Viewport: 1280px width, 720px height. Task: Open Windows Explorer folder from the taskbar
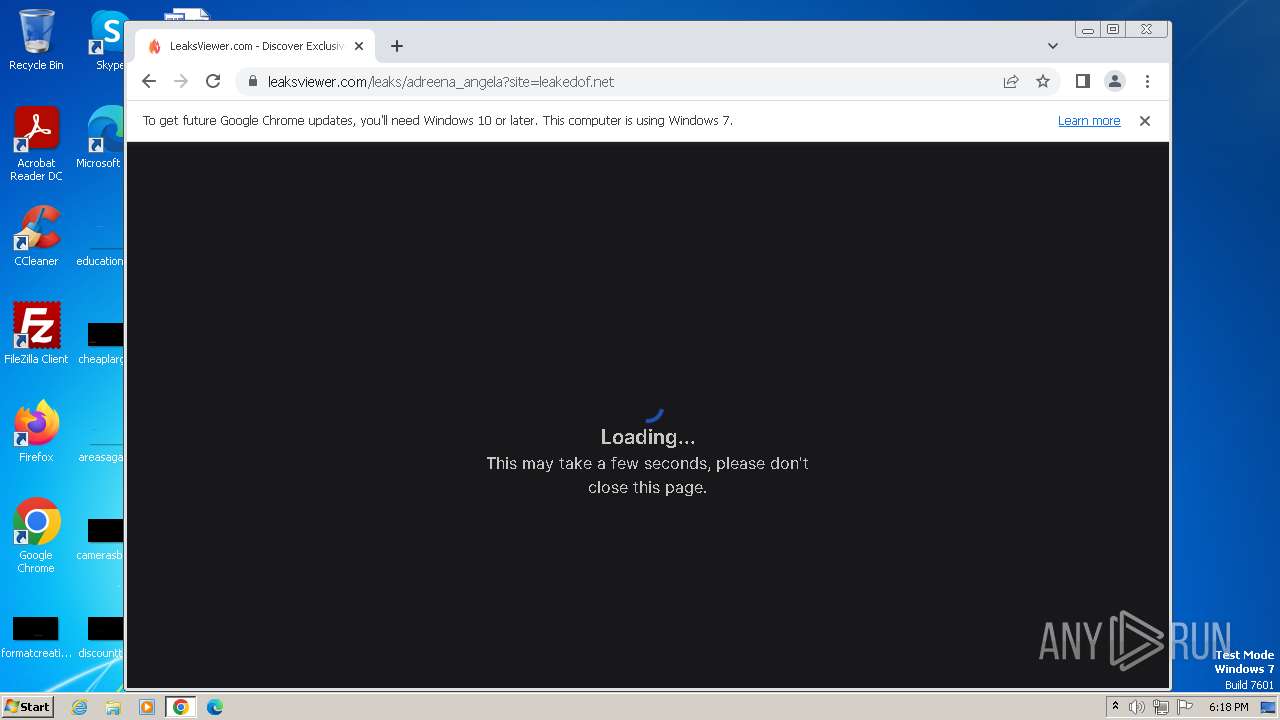point(113,707)
